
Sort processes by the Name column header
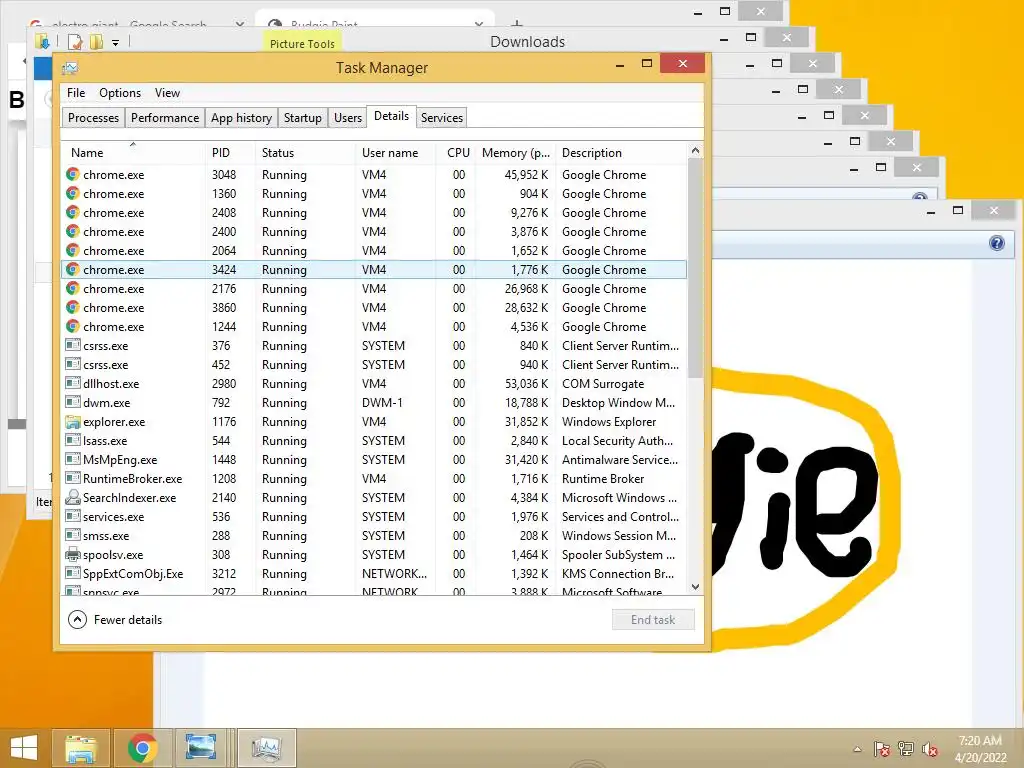pyautogui.click(x=133, y=153)
